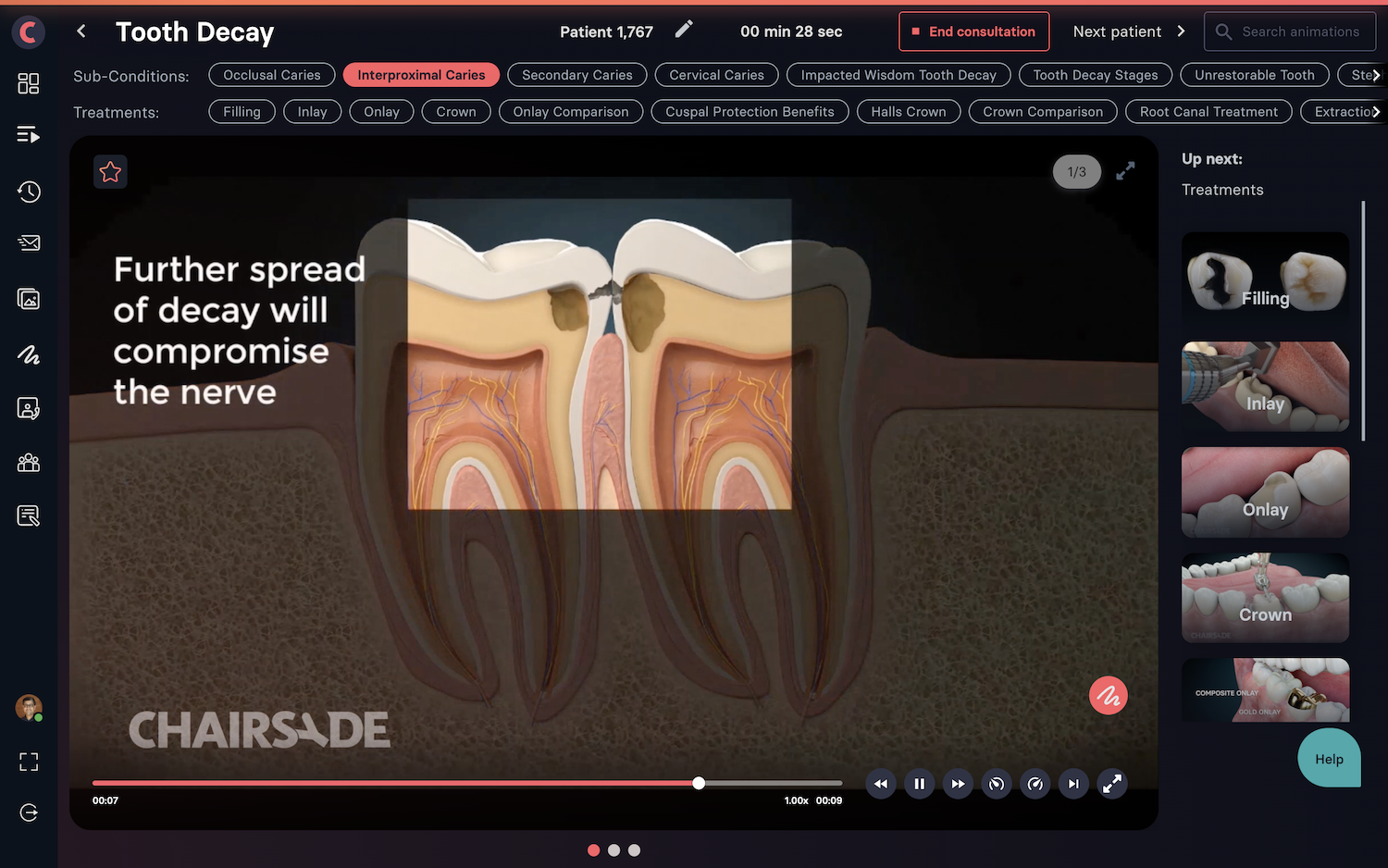Click the pencil icon beside the patient name
This screenshot has width=1388, height=868.
683,31
